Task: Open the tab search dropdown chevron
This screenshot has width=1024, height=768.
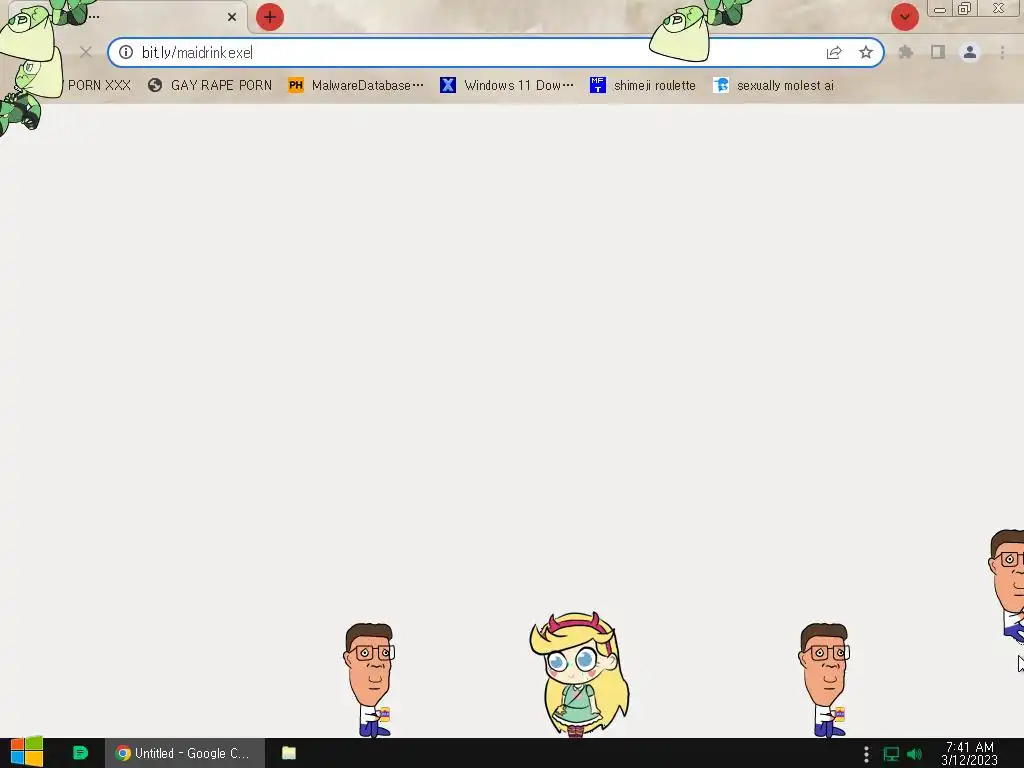Action: point(904,17)
